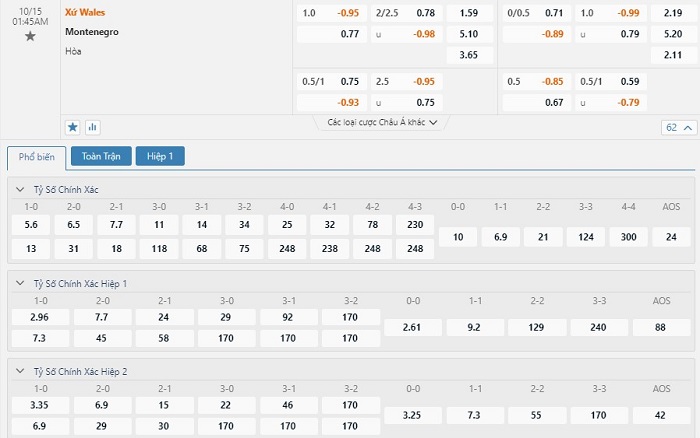700x438 pixels.
Task: Select the 1.59 Wales win odds
Action: [469, 13]
